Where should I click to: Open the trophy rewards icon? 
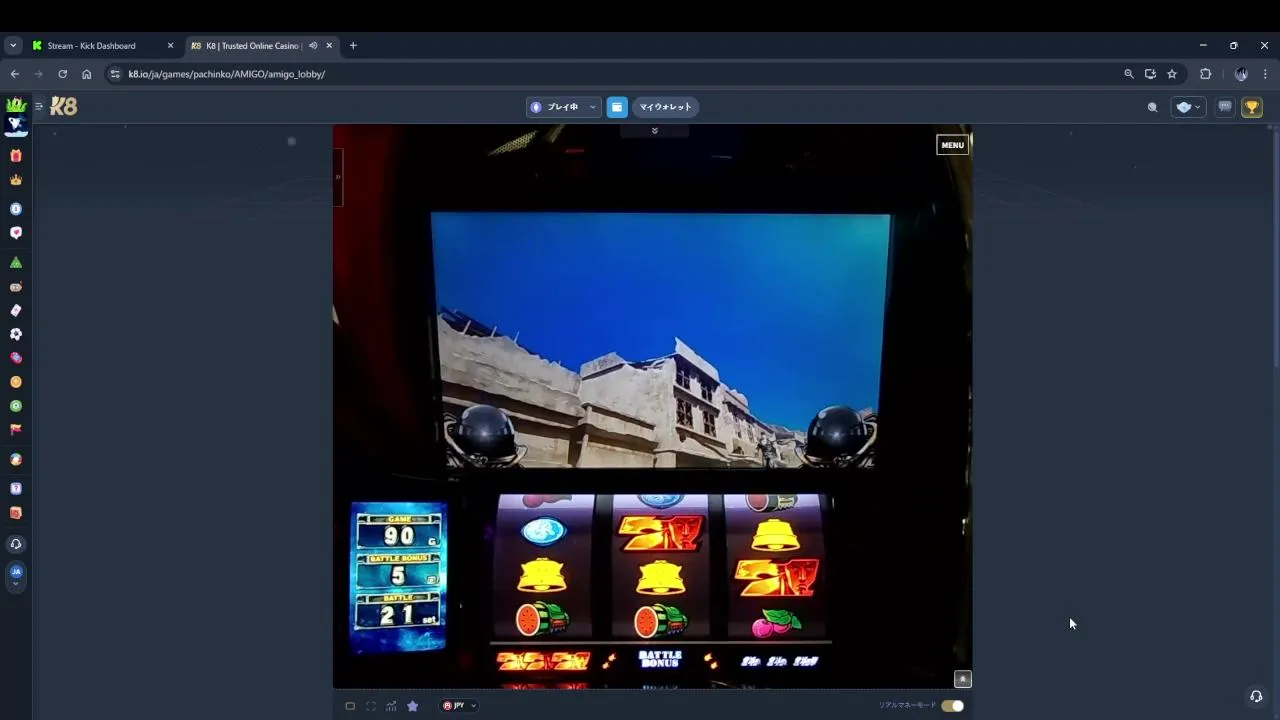pyautogui.click(x=1251, y=107)
